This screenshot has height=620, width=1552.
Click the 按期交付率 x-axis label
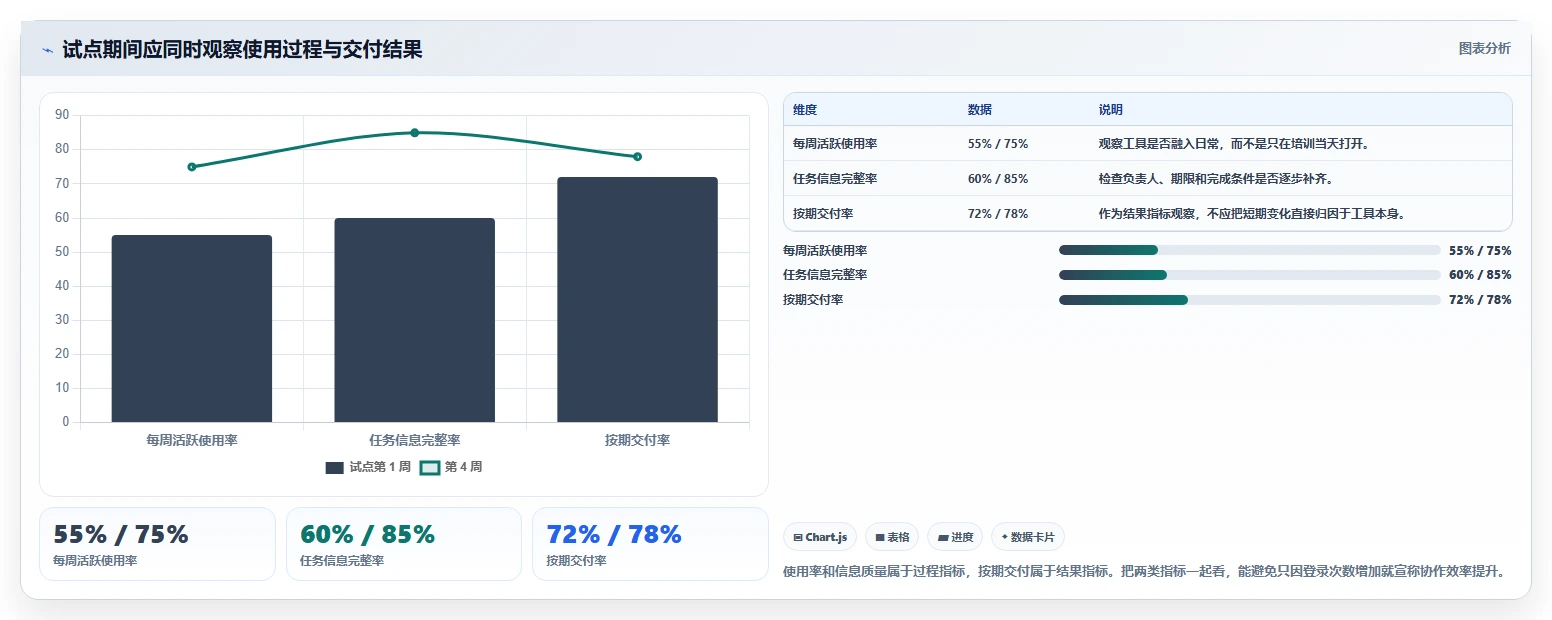pyautogui.click(x=637, y=440)
